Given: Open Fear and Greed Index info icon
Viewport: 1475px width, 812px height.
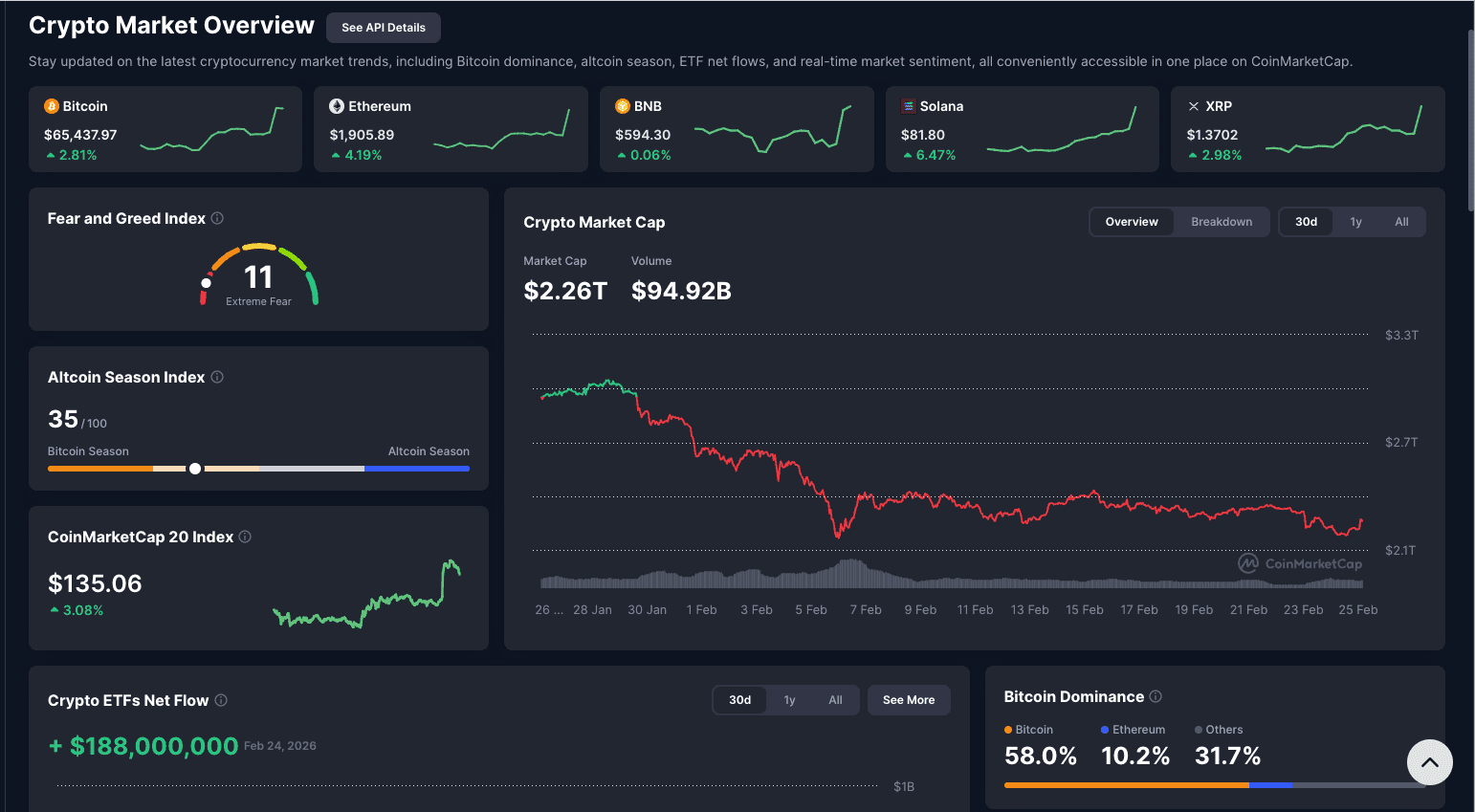Looking at the screenshot, I should [x=217, y=218].
